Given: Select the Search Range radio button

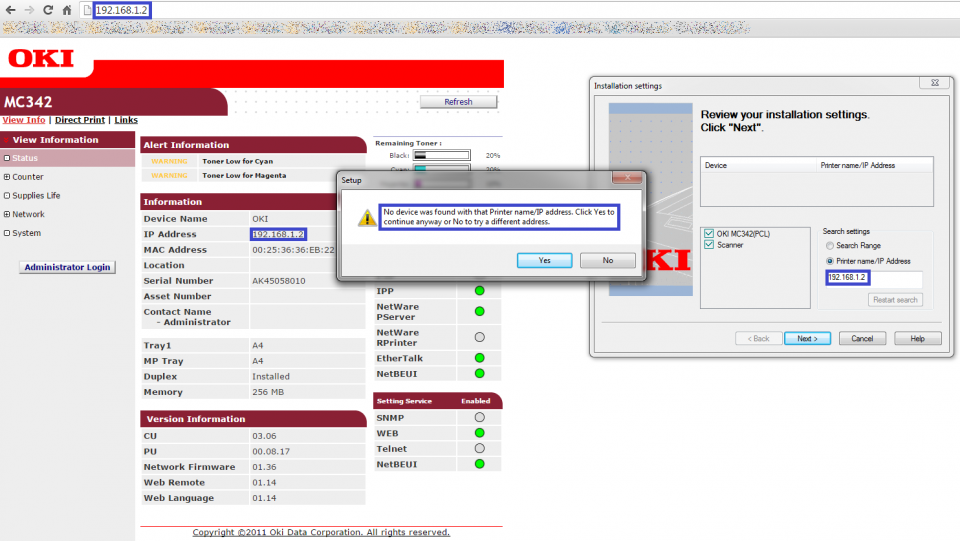Looking at the screenshot, I should [830, 245].
